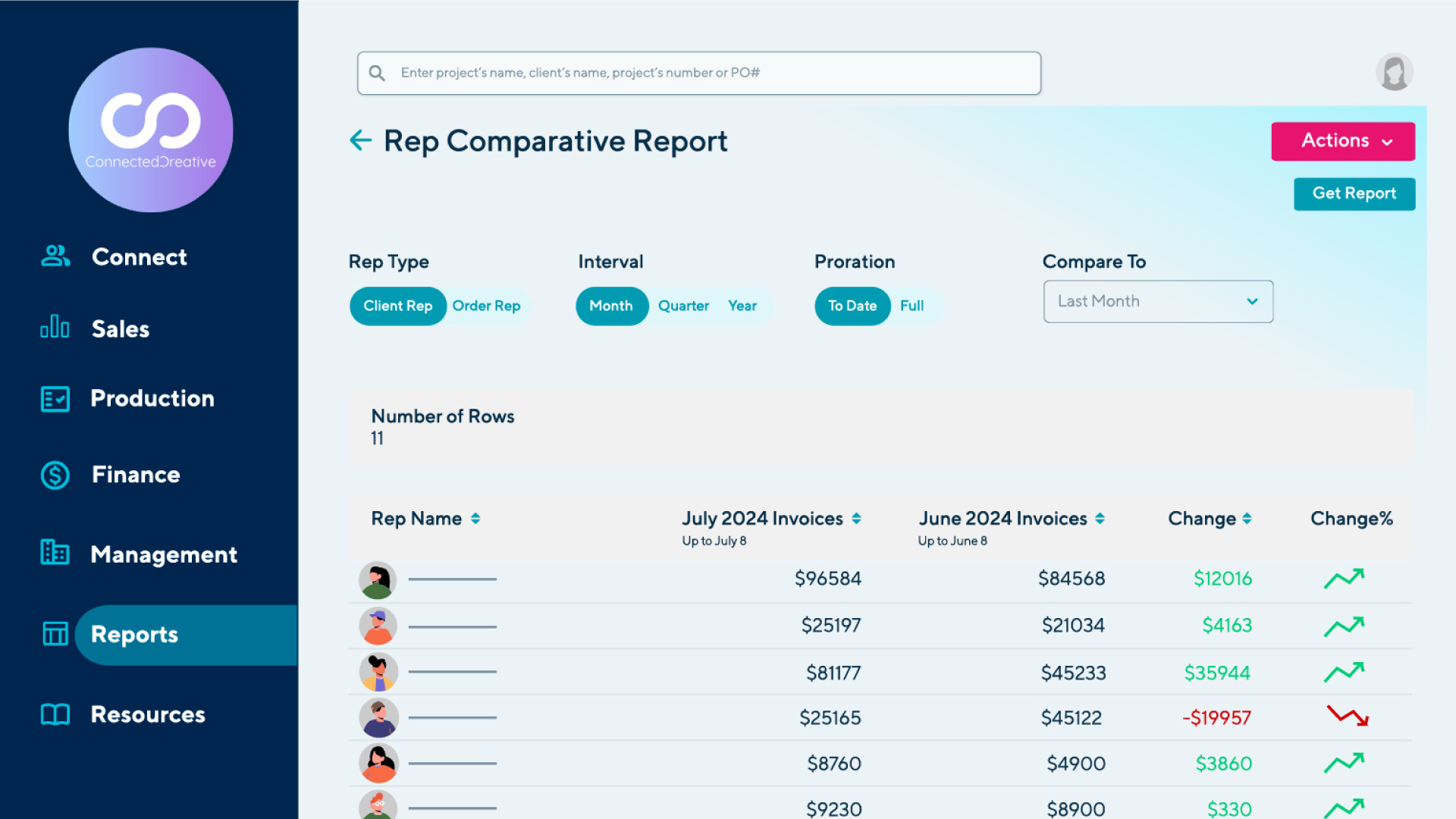Click the Resources sidebar icon
This screenshot has width=1456, height=819.
(x=52, y=714)
